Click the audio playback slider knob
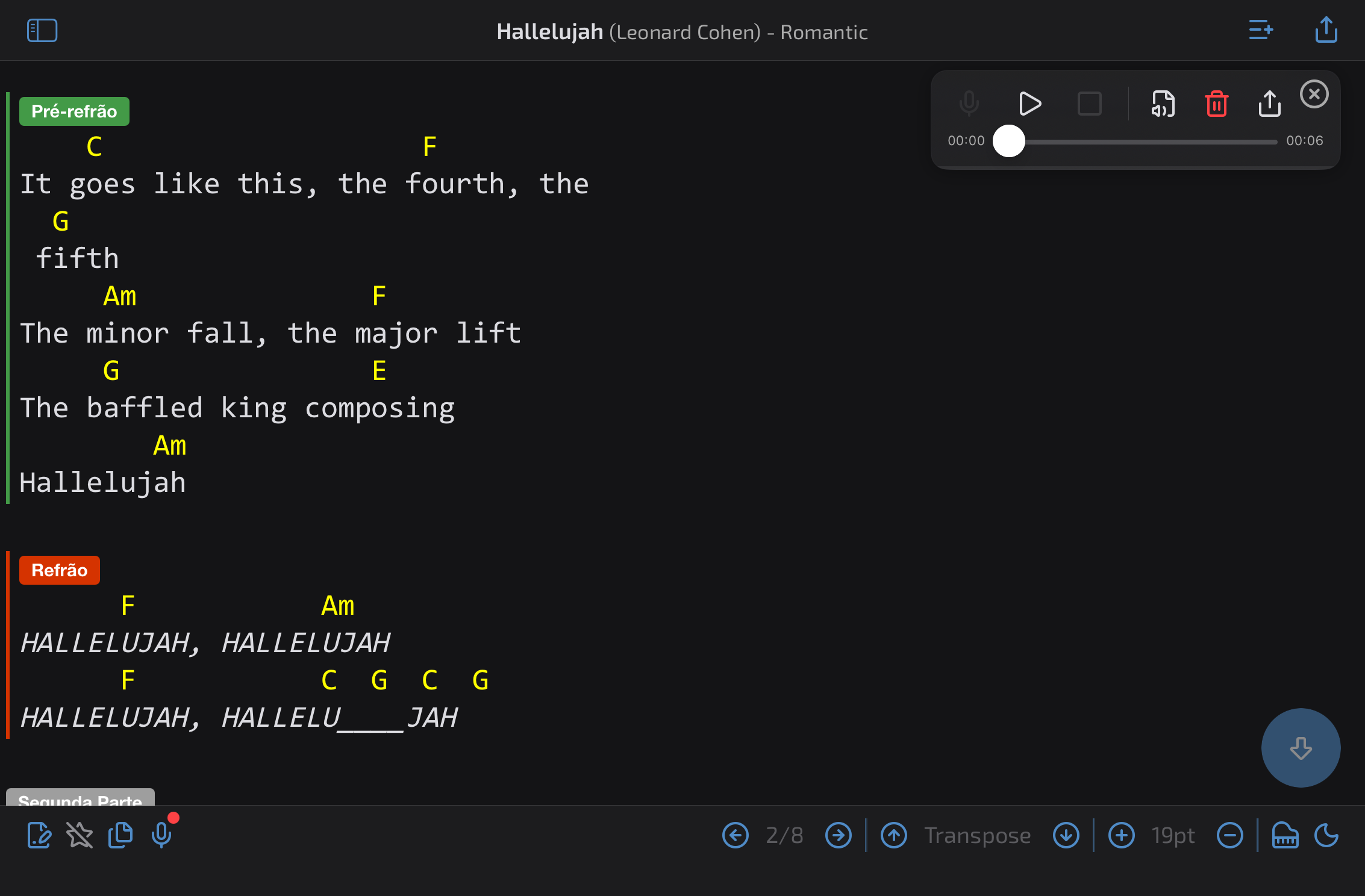This screenshot has height=896, width=1365. [x=1009, y=141]
